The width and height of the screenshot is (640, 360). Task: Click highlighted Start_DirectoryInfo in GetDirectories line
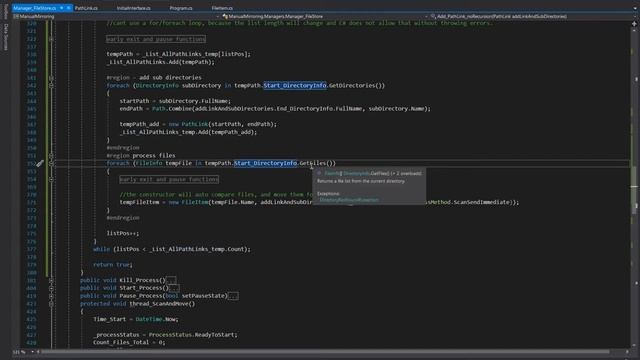295,85
